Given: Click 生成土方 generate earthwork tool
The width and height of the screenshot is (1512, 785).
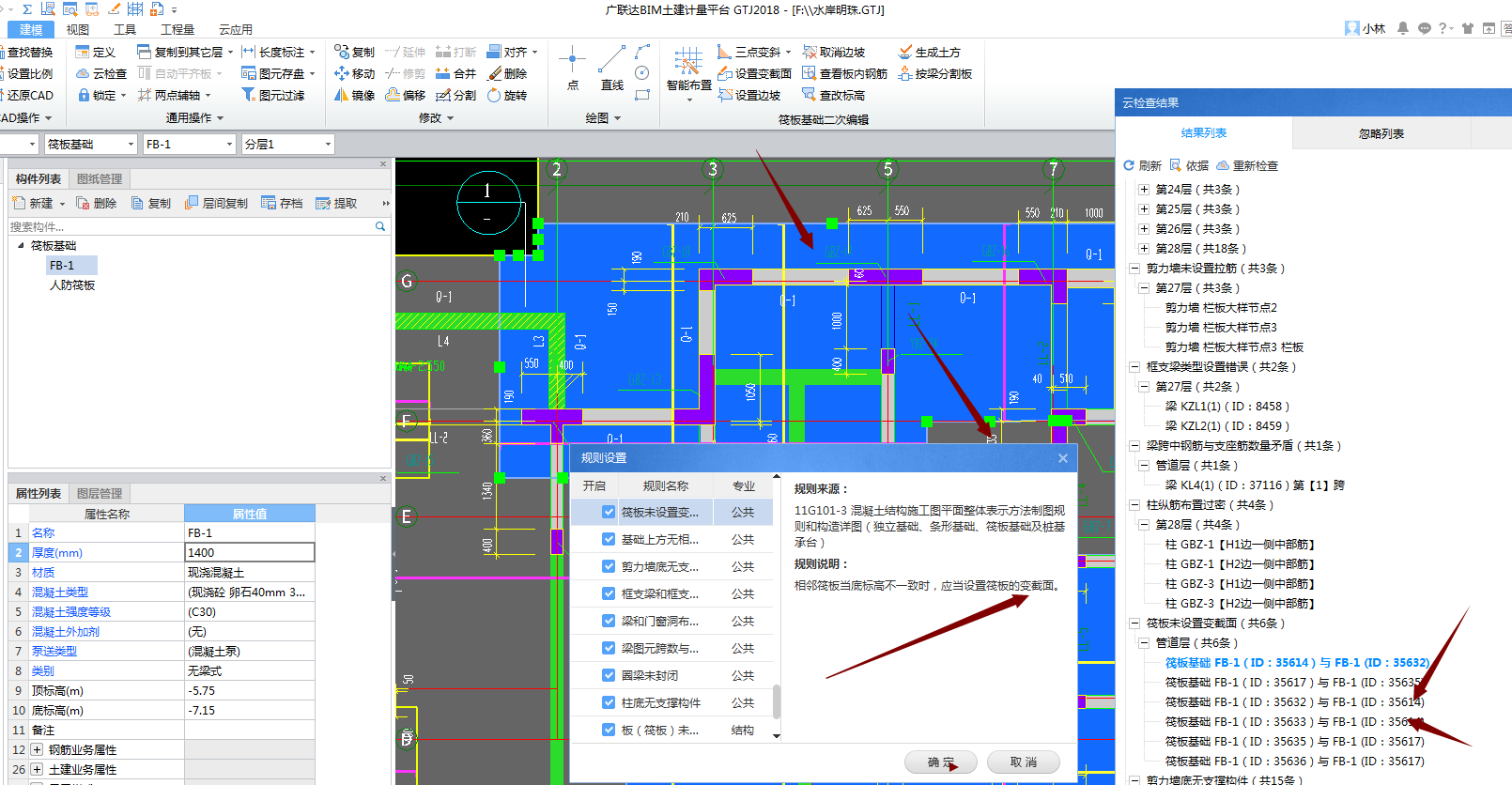Looking at the screenshot, I should click(930, 52).
